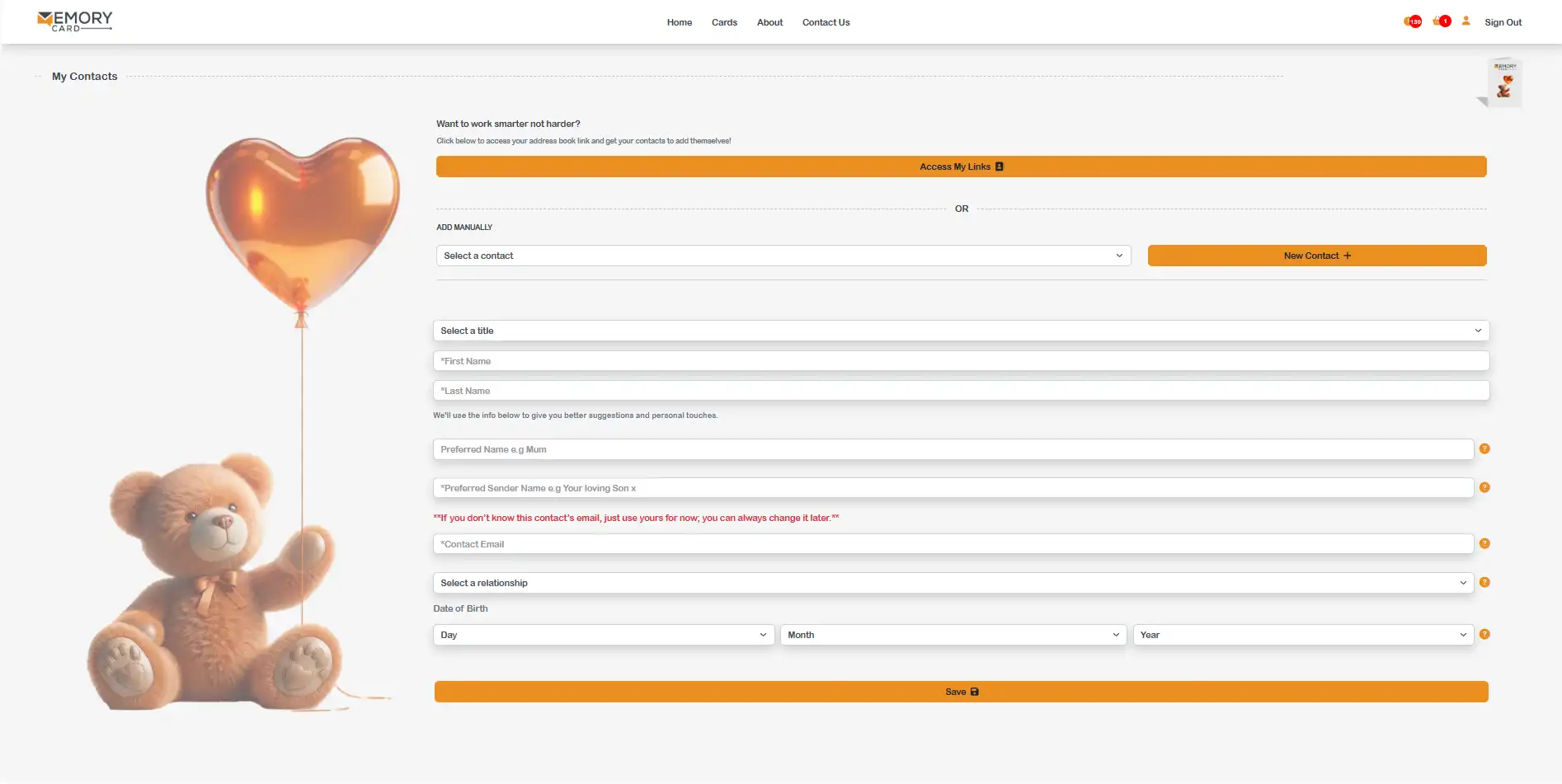Image resolution: width=1562 pixels, height=784 pixels.
Task: Open the birth Month dropdown
Action: 953,635
